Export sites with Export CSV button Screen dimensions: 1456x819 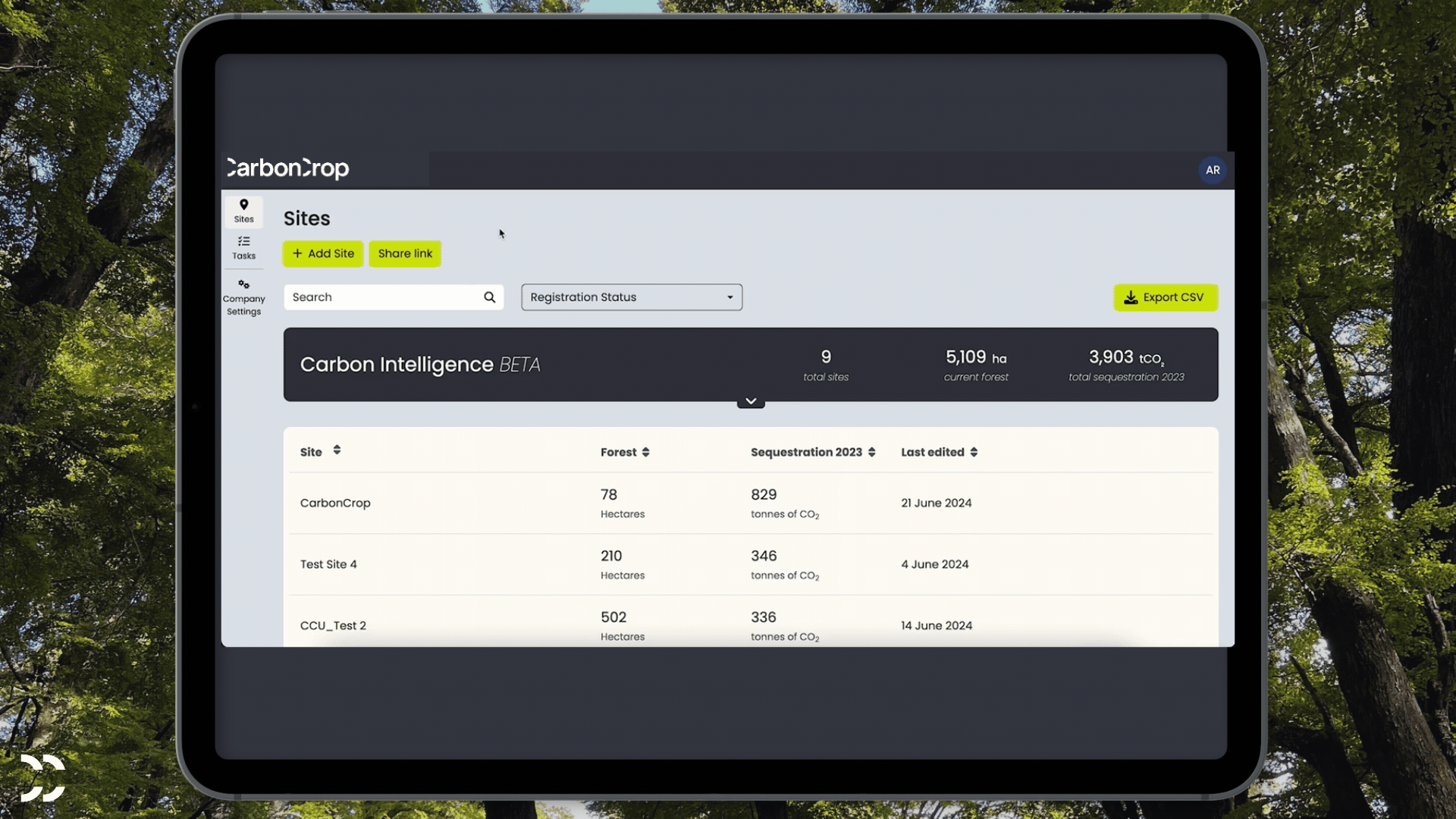click(x=1165, y=297)
